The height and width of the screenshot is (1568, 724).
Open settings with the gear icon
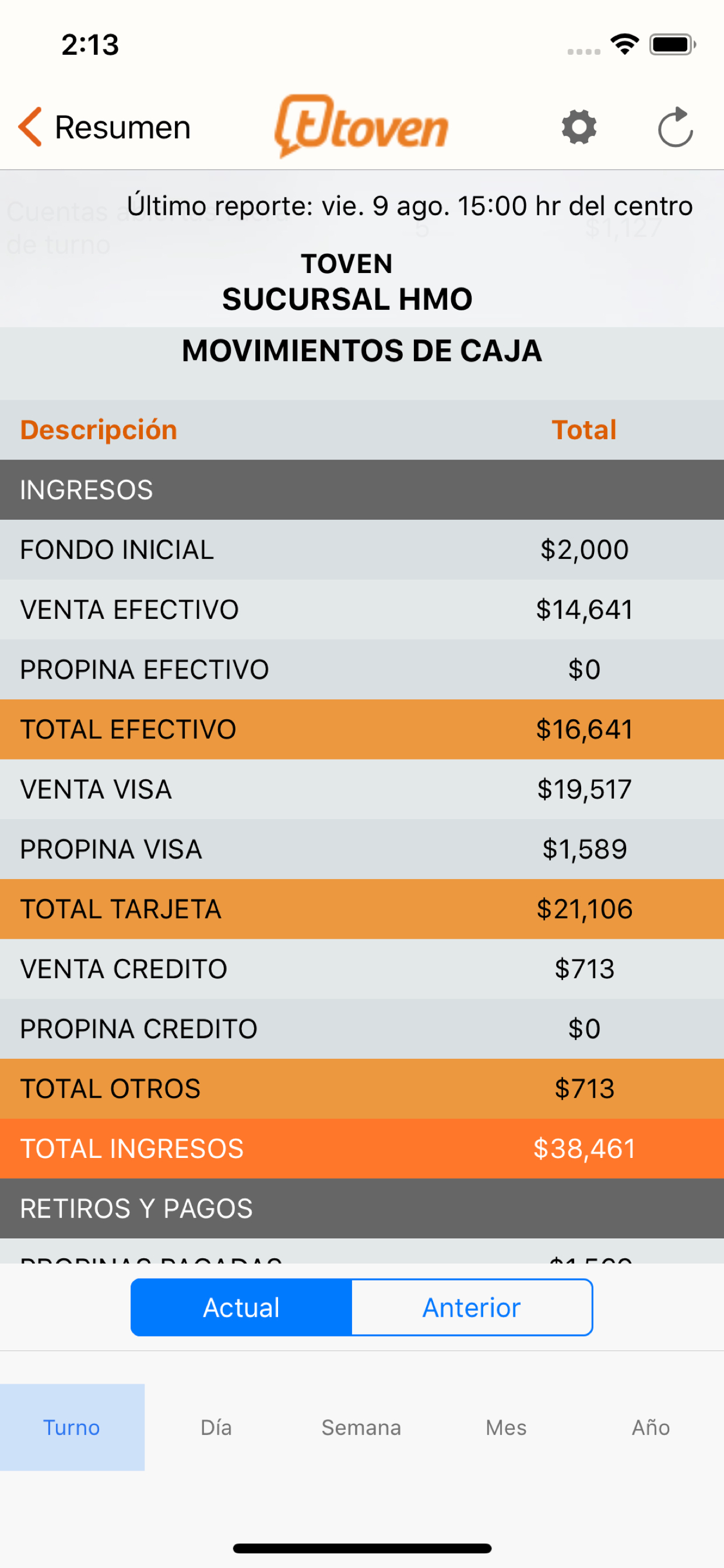(x=579, y=127)
